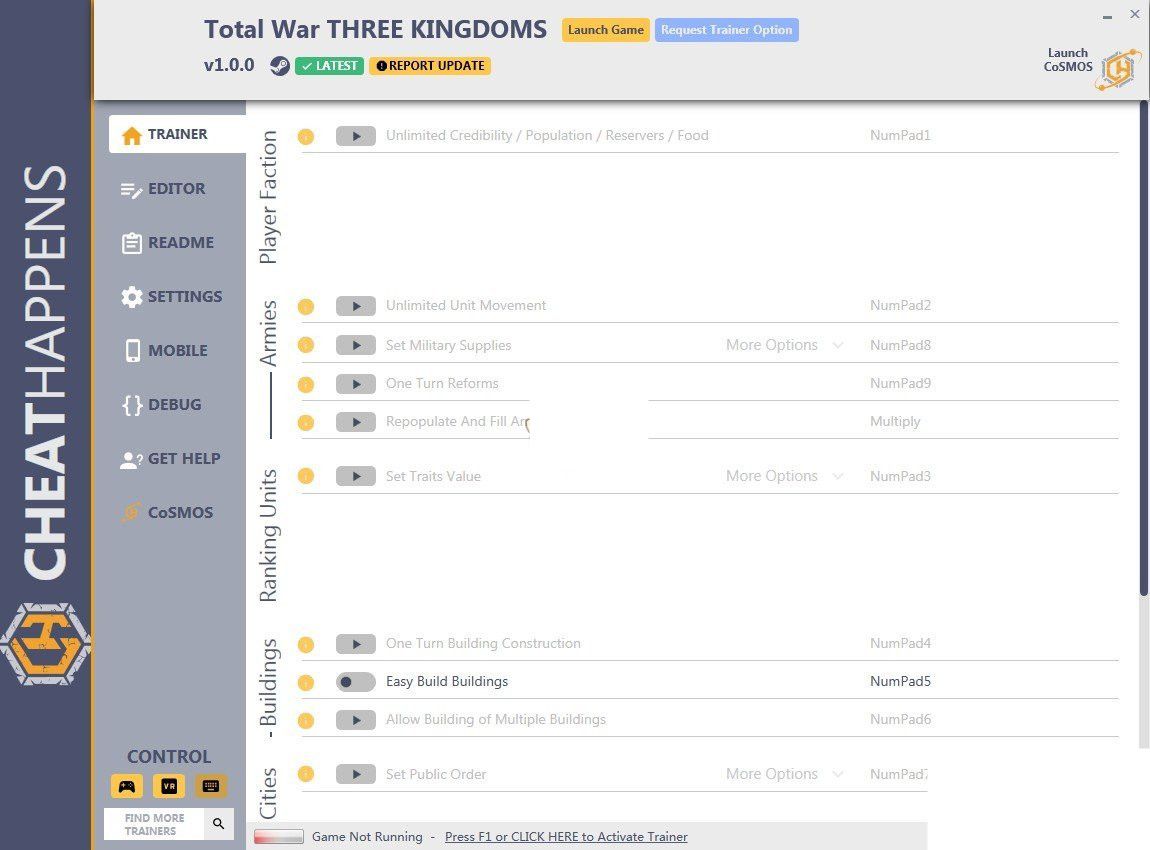Activate Repopulate And Fill cheat
The image size is (1150, 850).
pos(356,422)
